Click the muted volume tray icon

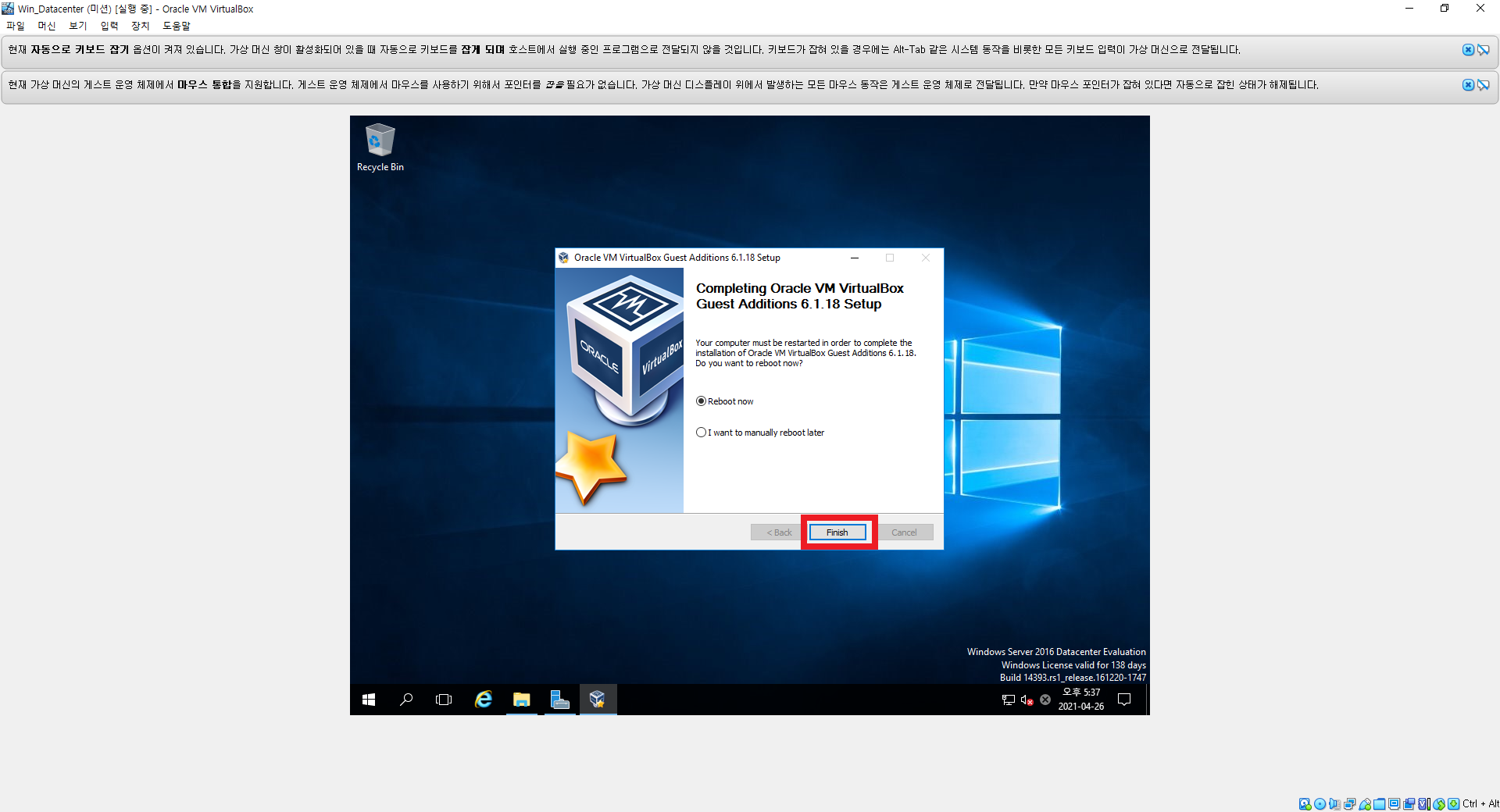(x=1027, y=700)
